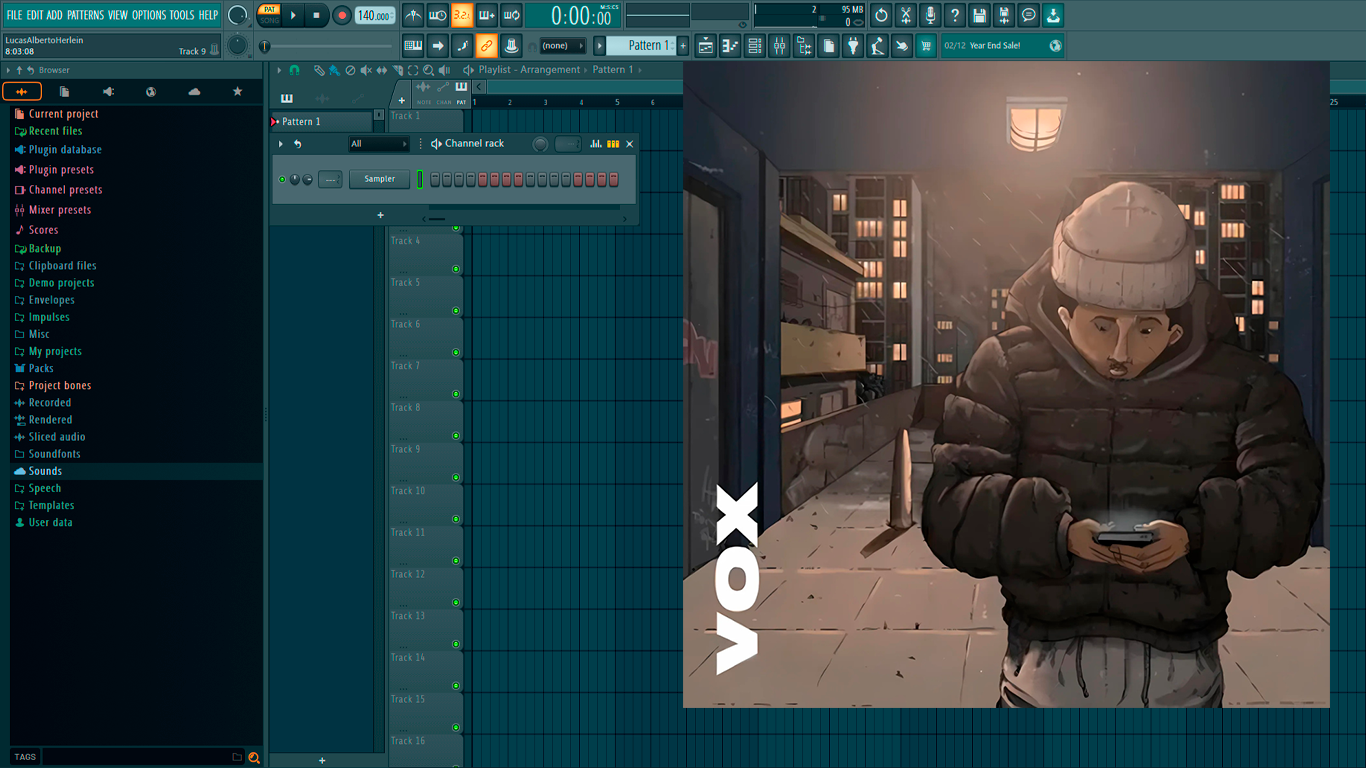This screenshot has width=1366, height=768.
Task: Open the plugin picker plug icon
Action: (x=853, y=45)
